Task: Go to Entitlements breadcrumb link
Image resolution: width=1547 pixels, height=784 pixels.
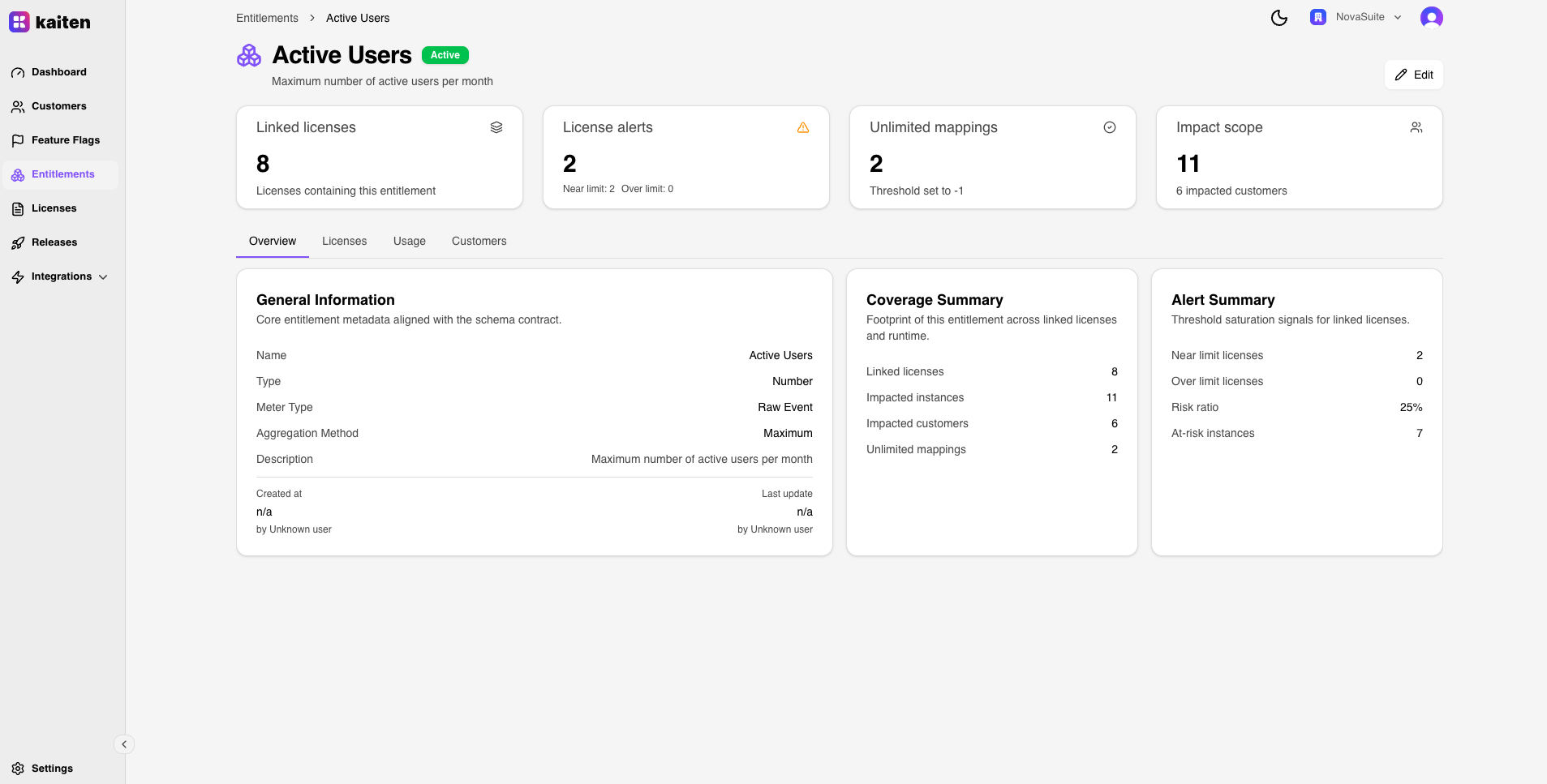Action: [x=267, y=18]
